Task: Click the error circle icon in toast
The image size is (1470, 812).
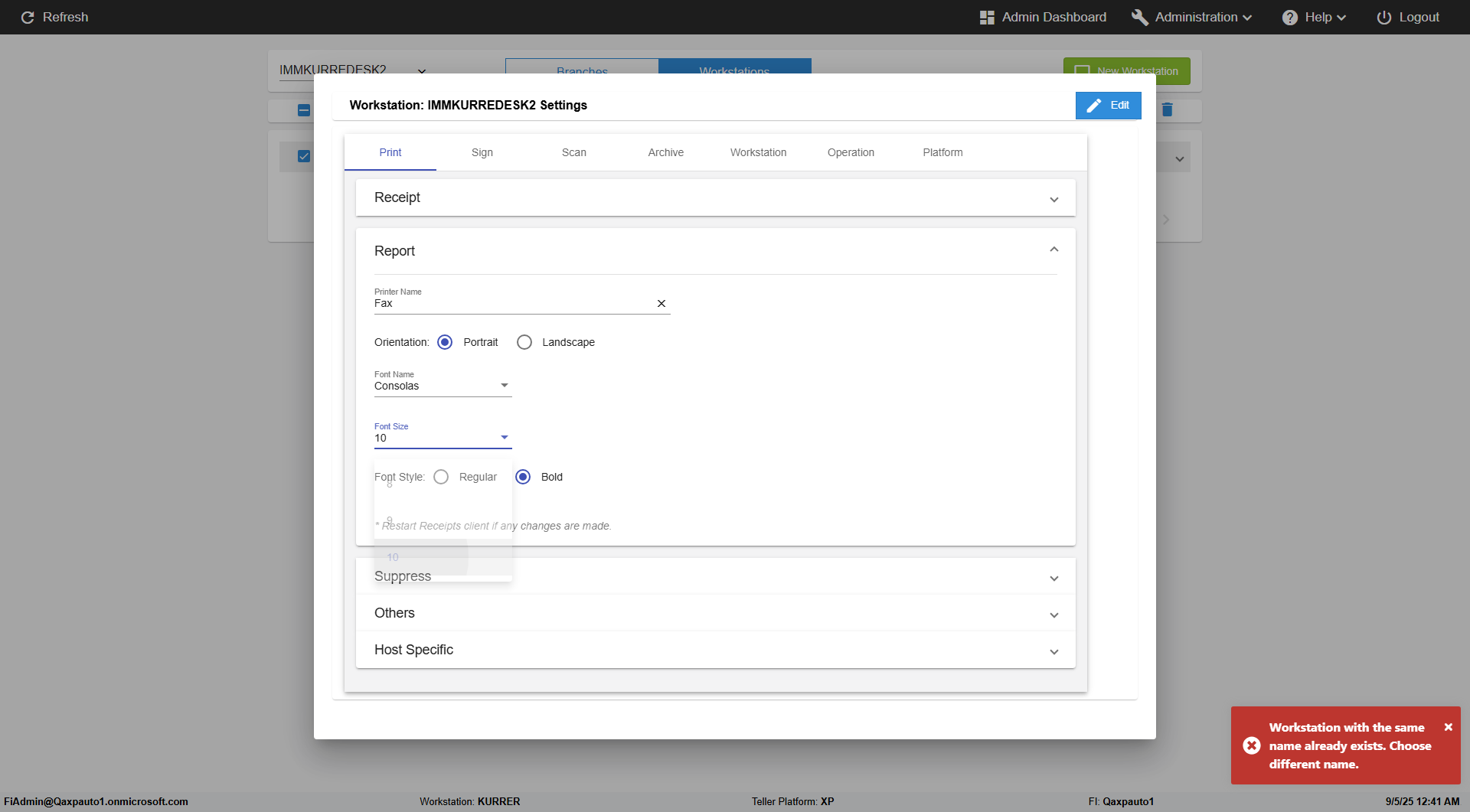Action: [1252, 745]
